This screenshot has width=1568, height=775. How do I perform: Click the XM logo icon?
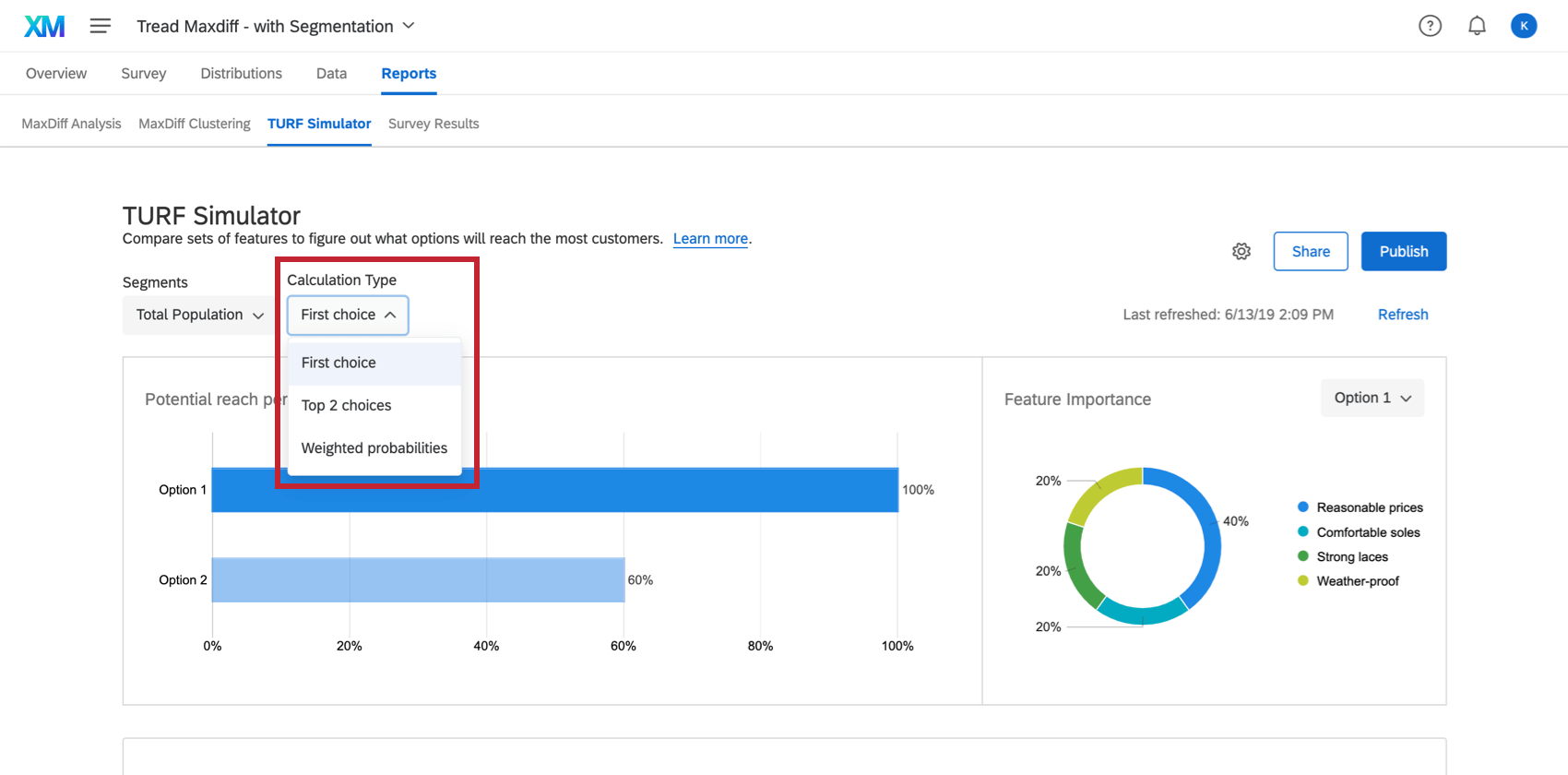tap(44, 27)
